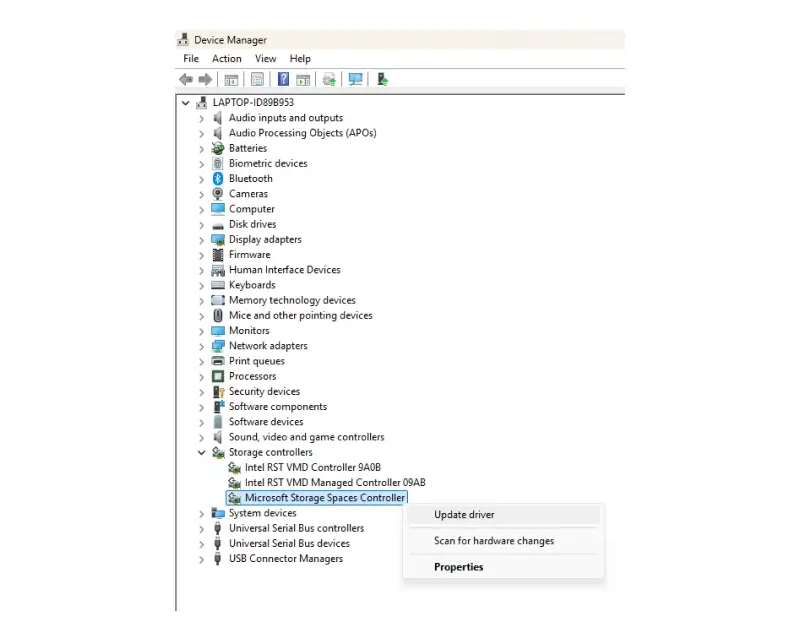Collapse the Storage controllers category
800x641 pixels.
point(202,452)
